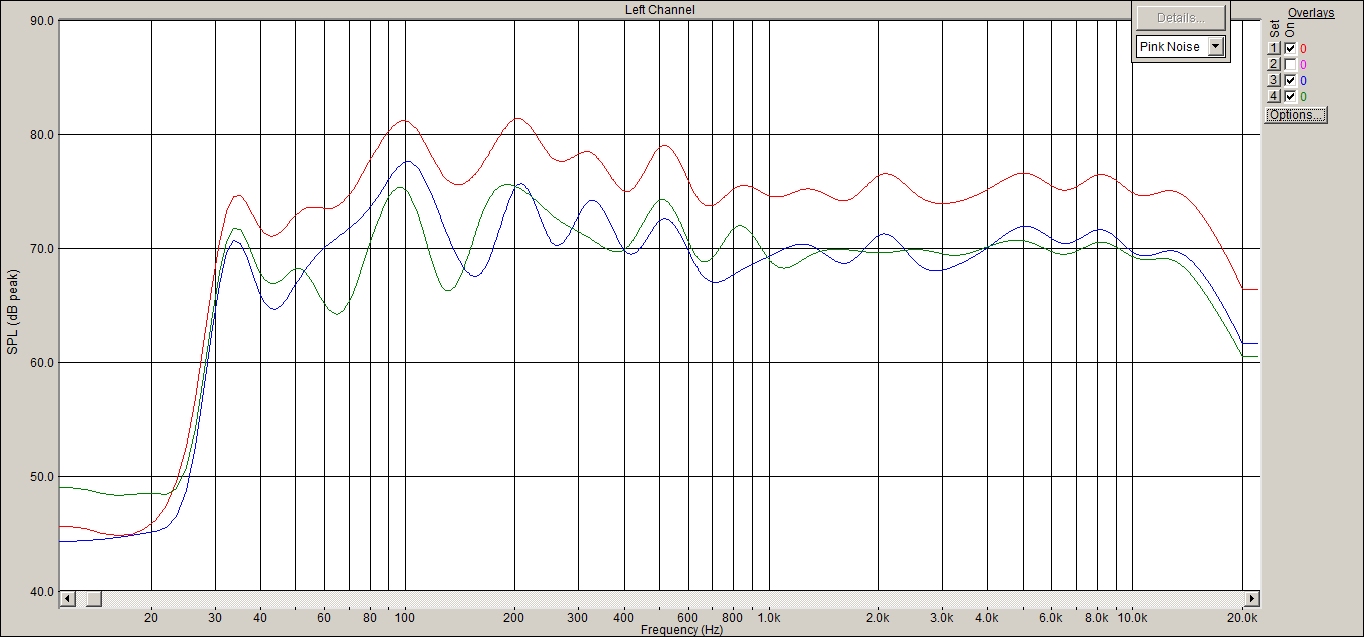The height and width of the screenshot is (637, 1364).
Task: Click the Frequency (Hz) axis label
Action: pos(682,630)
